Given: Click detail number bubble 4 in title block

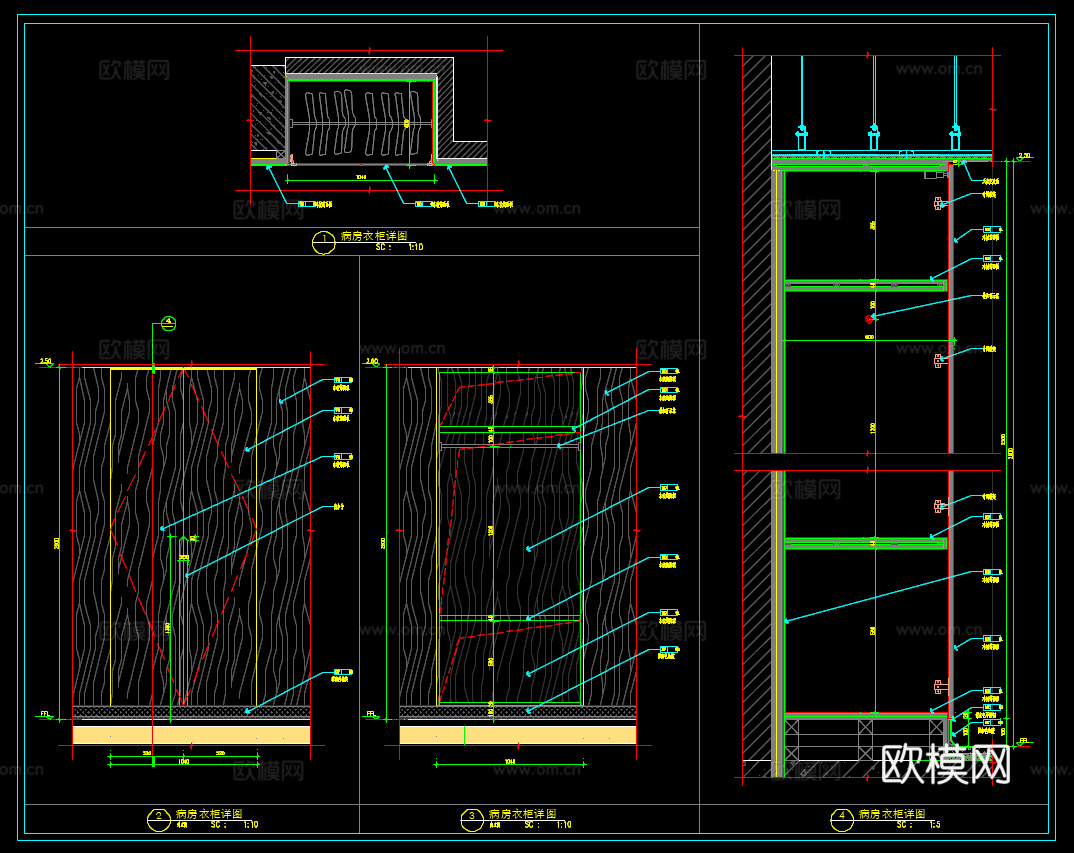Looking at the screenshot, I should tap(842, 819).
